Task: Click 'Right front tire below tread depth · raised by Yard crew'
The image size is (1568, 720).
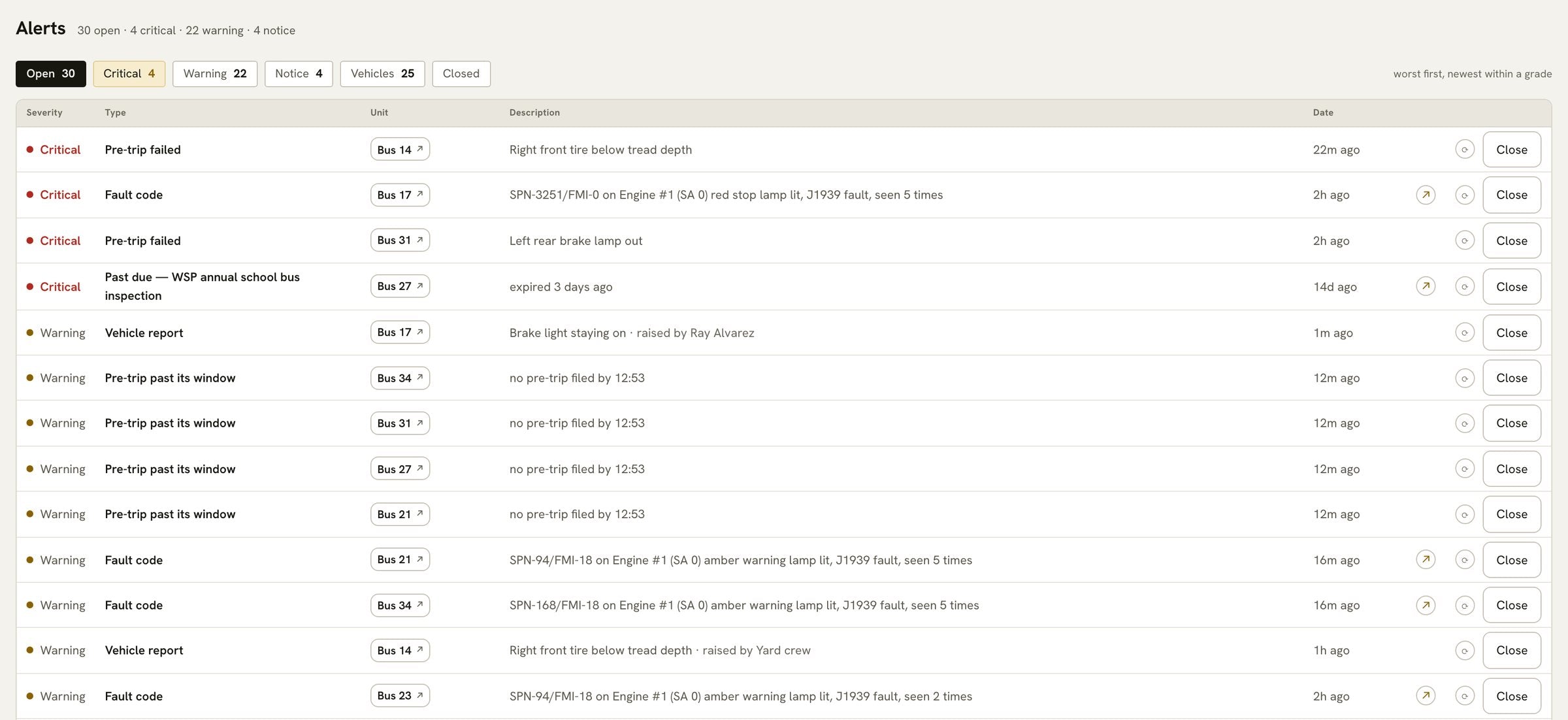Action: pyautogui.click(x=660, y=650)
